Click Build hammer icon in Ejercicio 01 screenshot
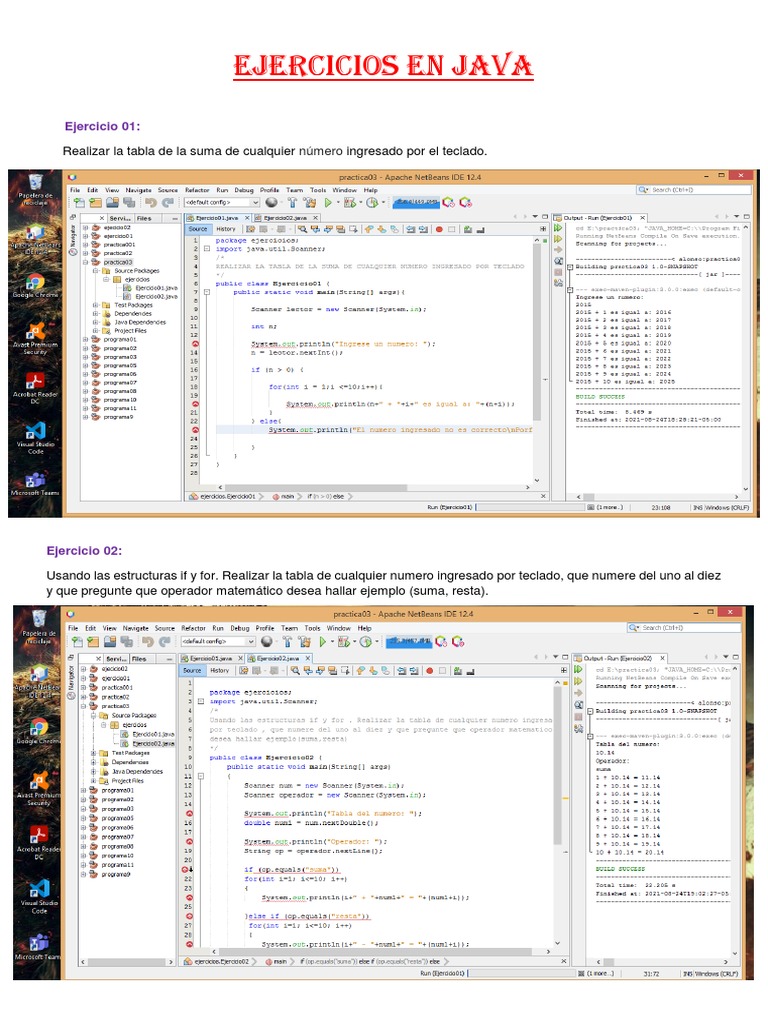 292,203
